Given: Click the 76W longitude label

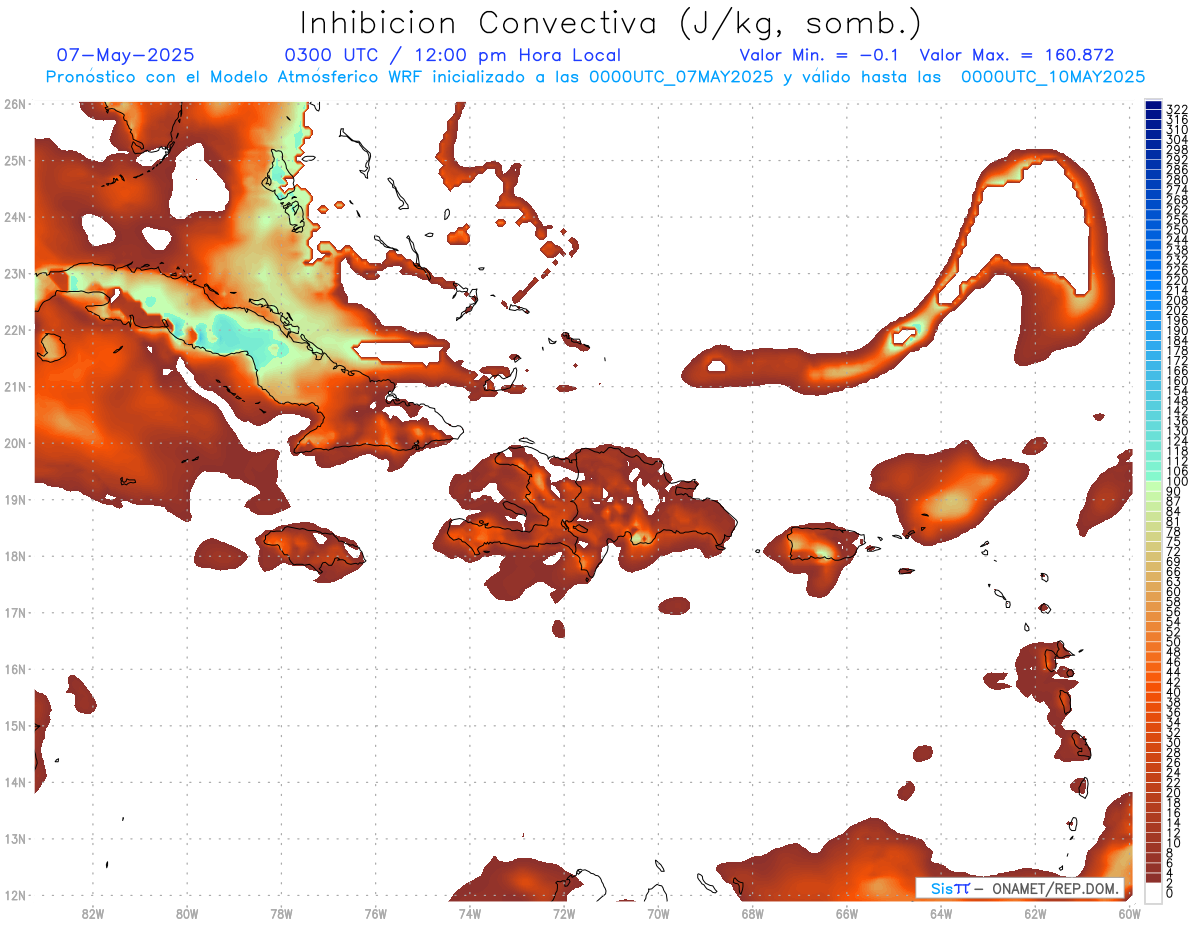Looking at the screenshot, I should pyautogui.click(x=375, y=913).
